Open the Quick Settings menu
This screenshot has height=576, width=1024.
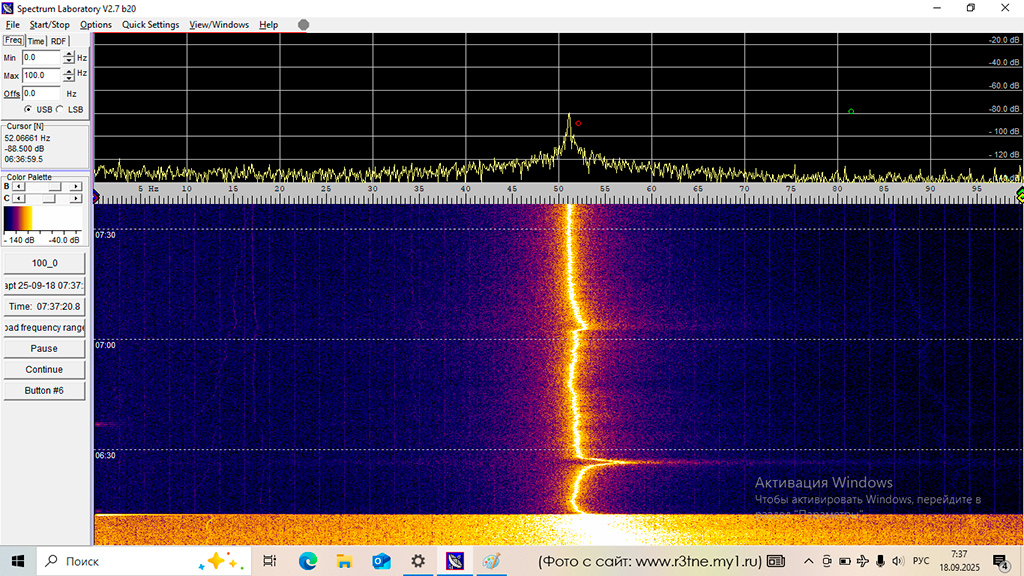(150, 25)
